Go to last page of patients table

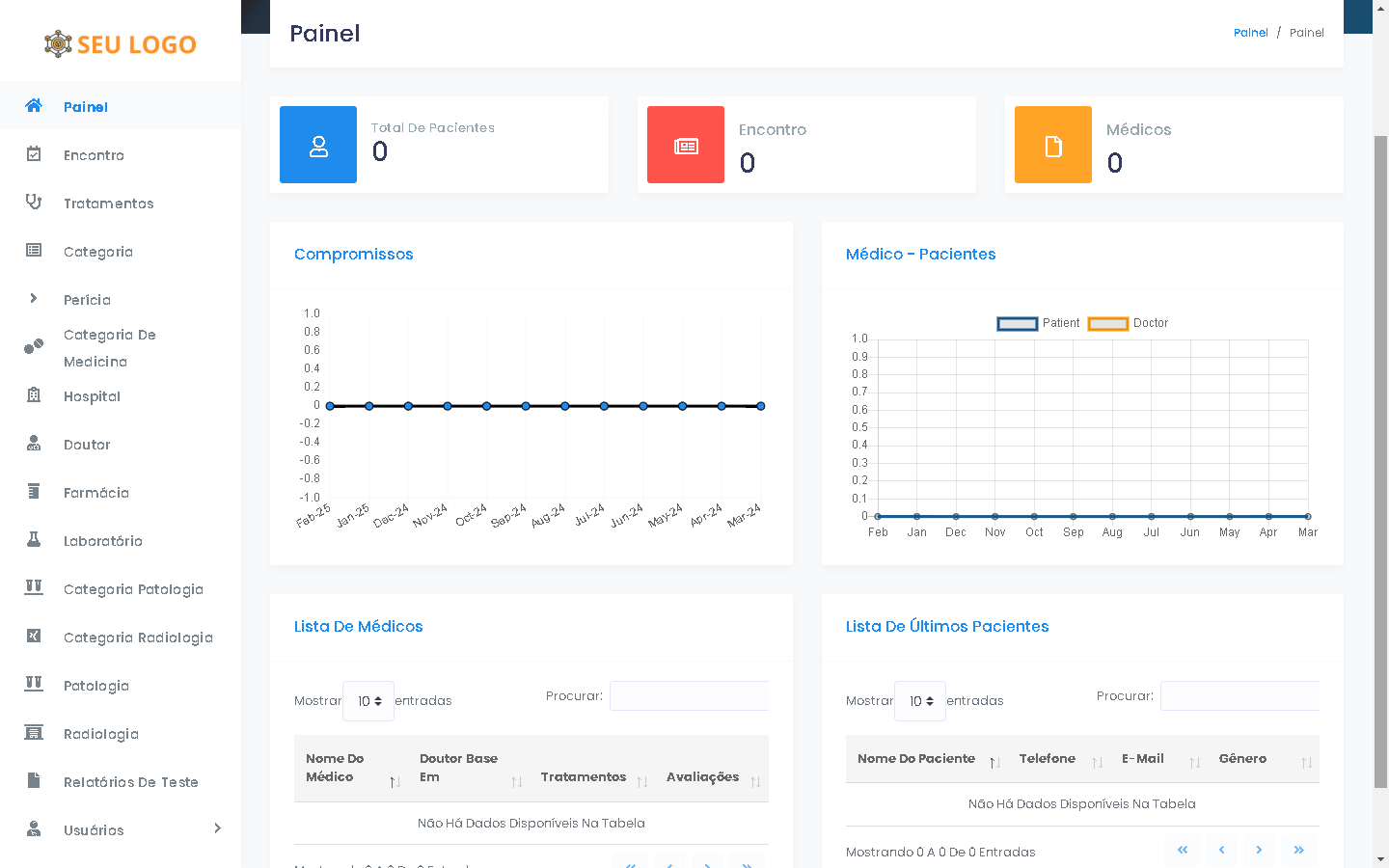(x=1298, y=850)
